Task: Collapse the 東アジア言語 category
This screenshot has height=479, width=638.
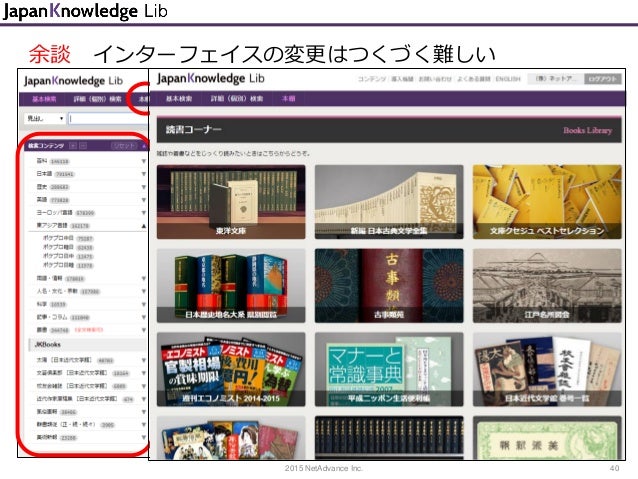Action: (143, 226)
